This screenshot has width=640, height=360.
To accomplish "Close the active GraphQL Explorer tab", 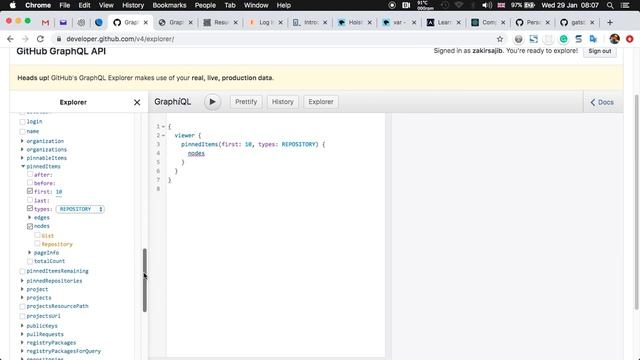I will click(146, 22).
